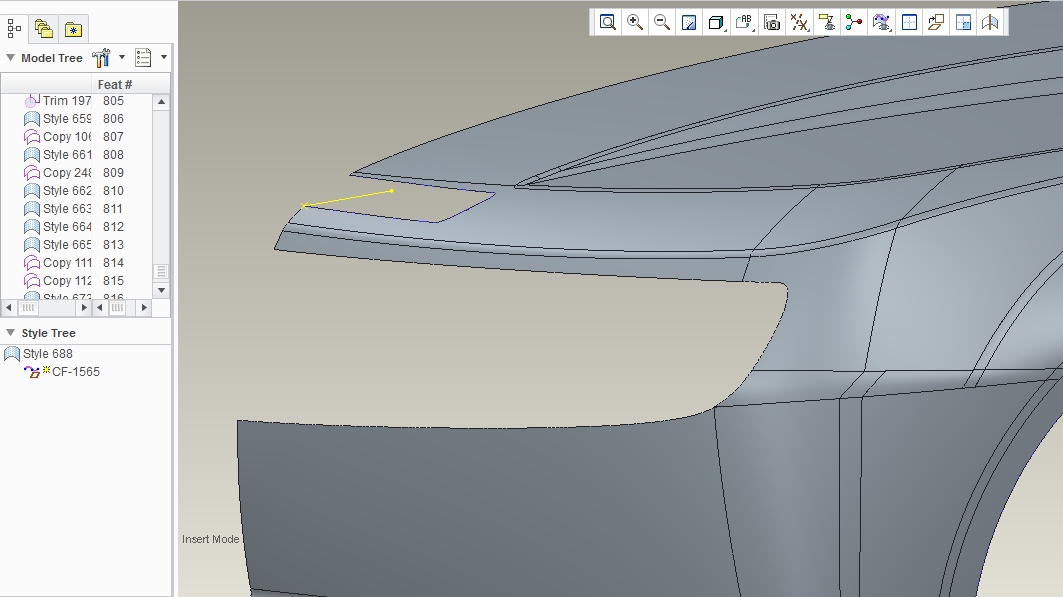Open dropdown arrow next to Show list icon
The width and height of the screenshot is (1063, 597).
(164, 57)
